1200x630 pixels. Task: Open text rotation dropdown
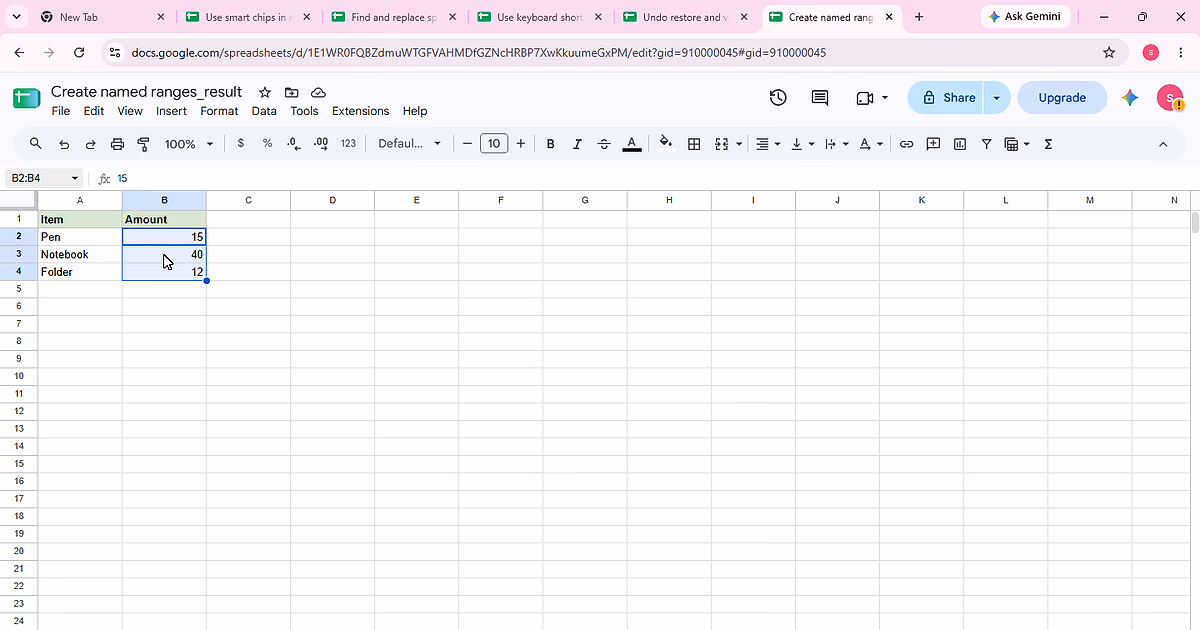tap(871, 144)
